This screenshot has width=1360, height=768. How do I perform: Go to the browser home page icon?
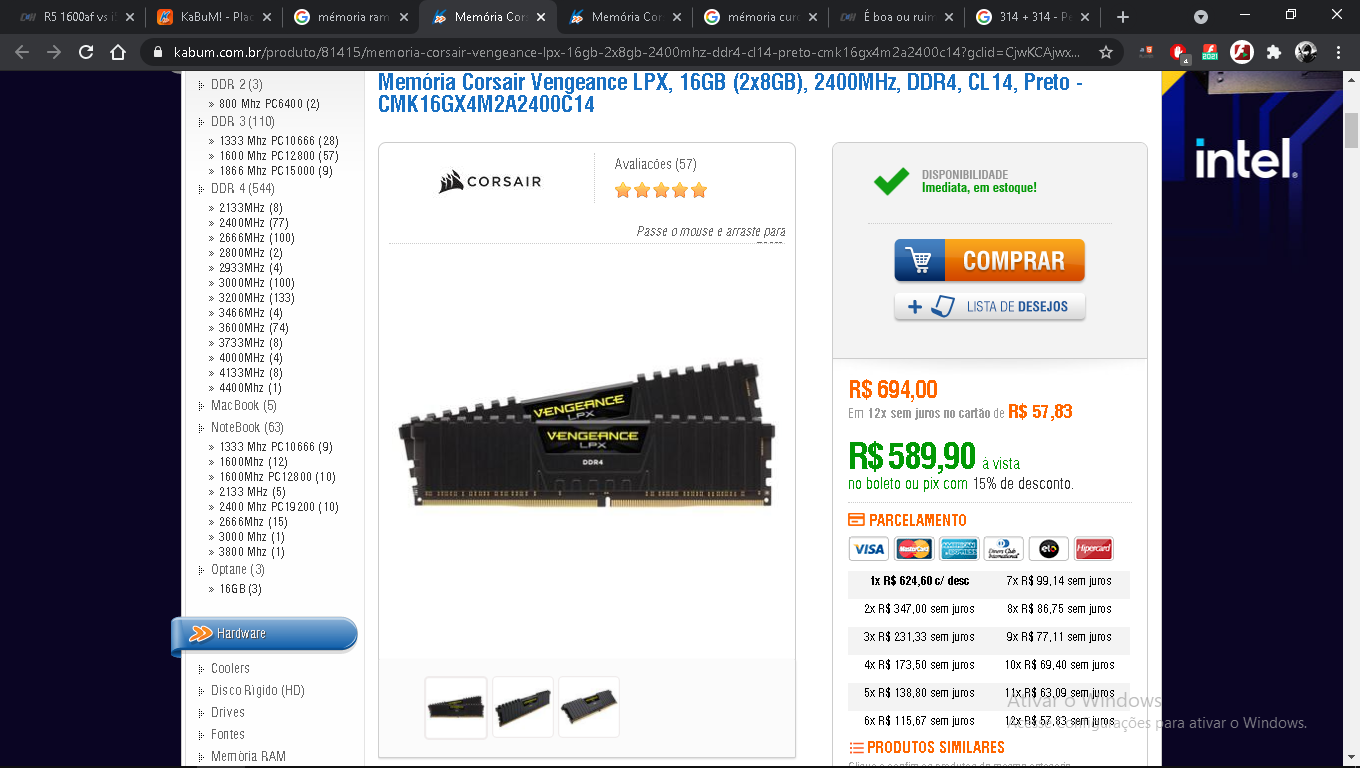click(118, 52)
